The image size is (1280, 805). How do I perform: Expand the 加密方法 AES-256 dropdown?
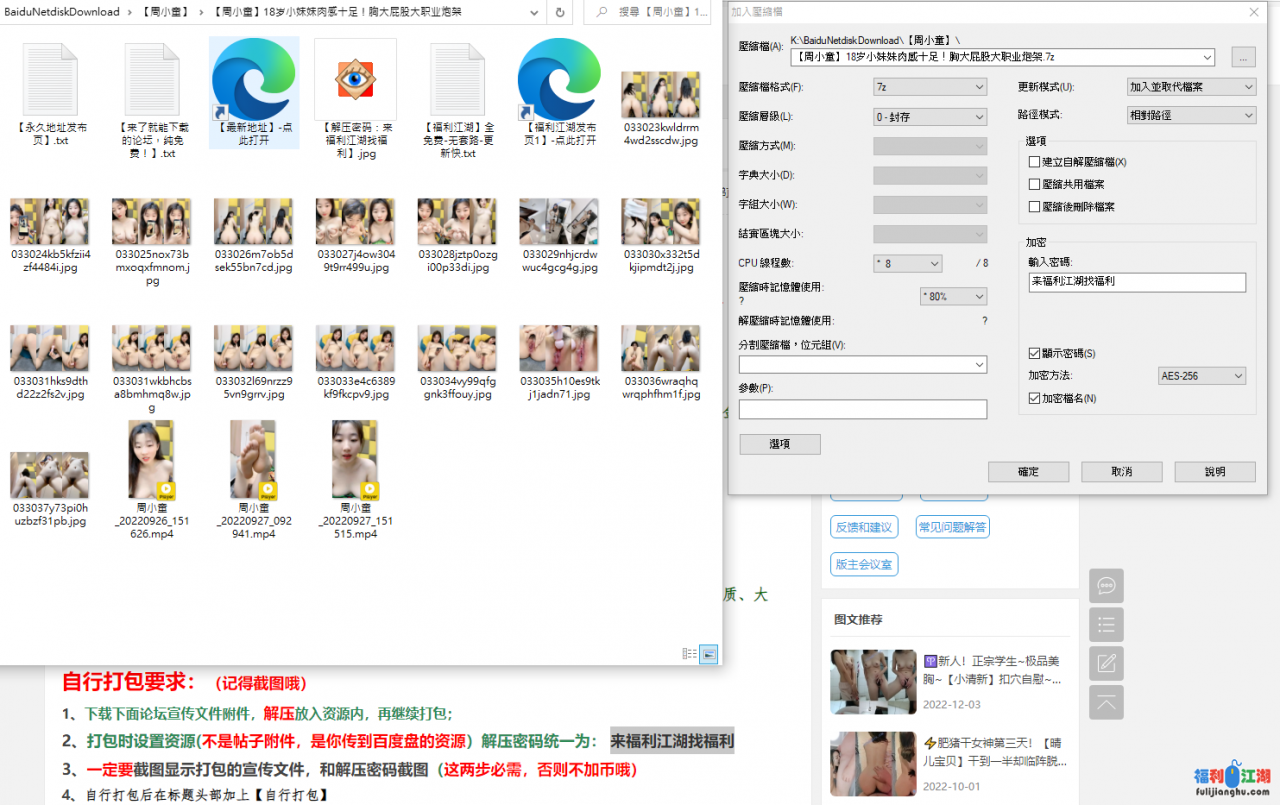pos(1201,376)
